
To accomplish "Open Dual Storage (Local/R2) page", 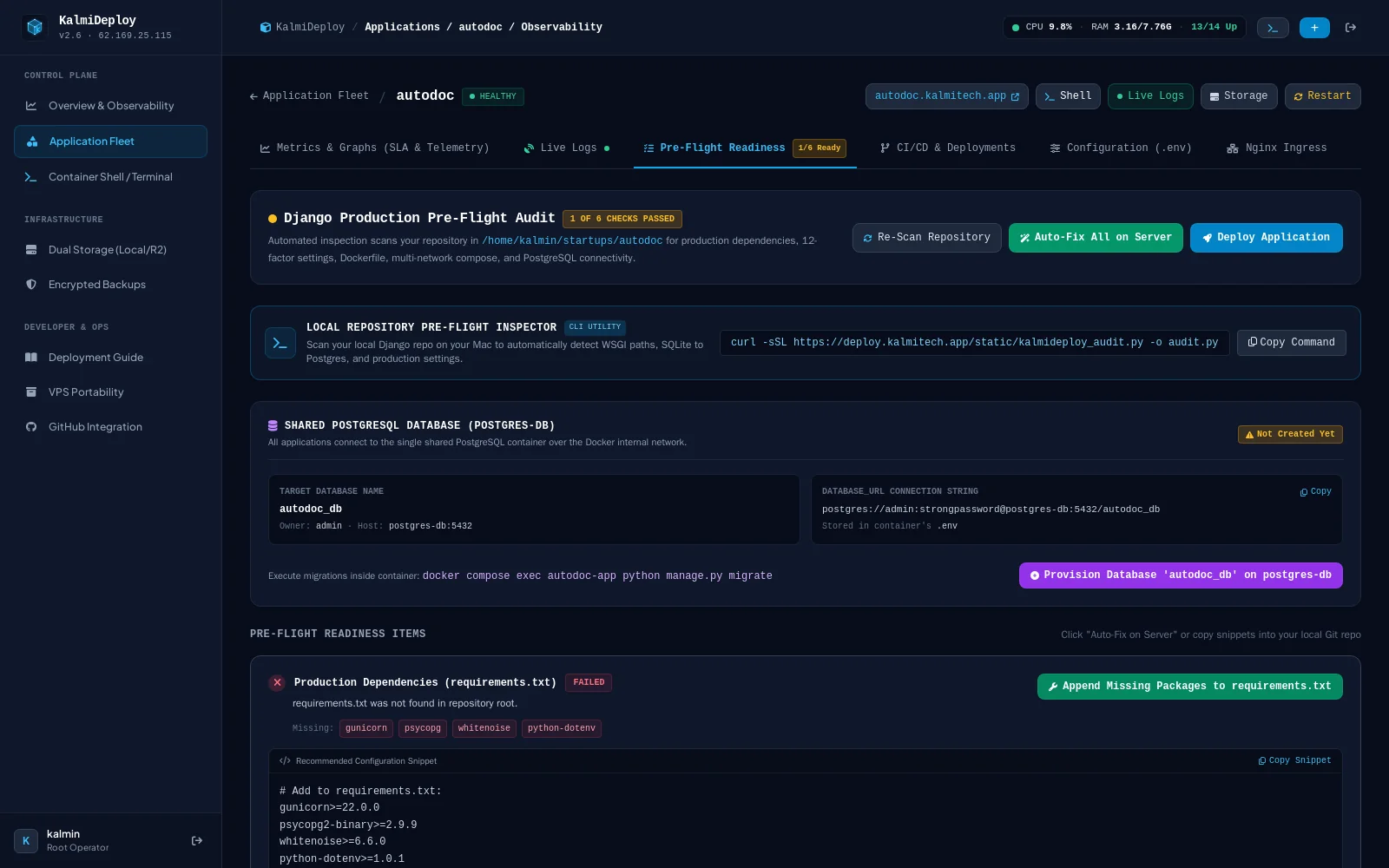I will click(110, 250).
